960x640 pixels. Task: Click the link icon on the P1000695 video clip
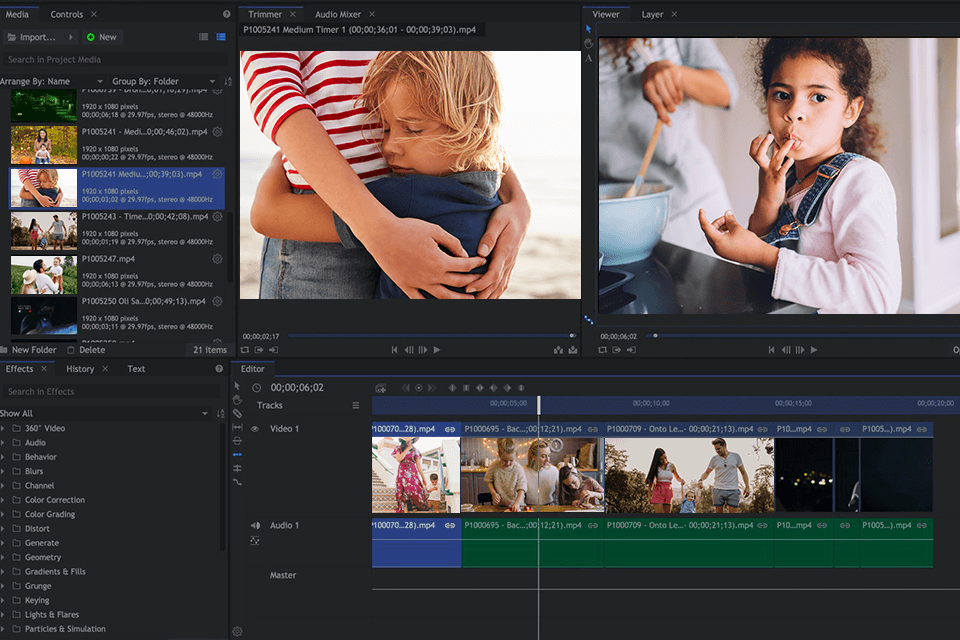click(593, 429)
